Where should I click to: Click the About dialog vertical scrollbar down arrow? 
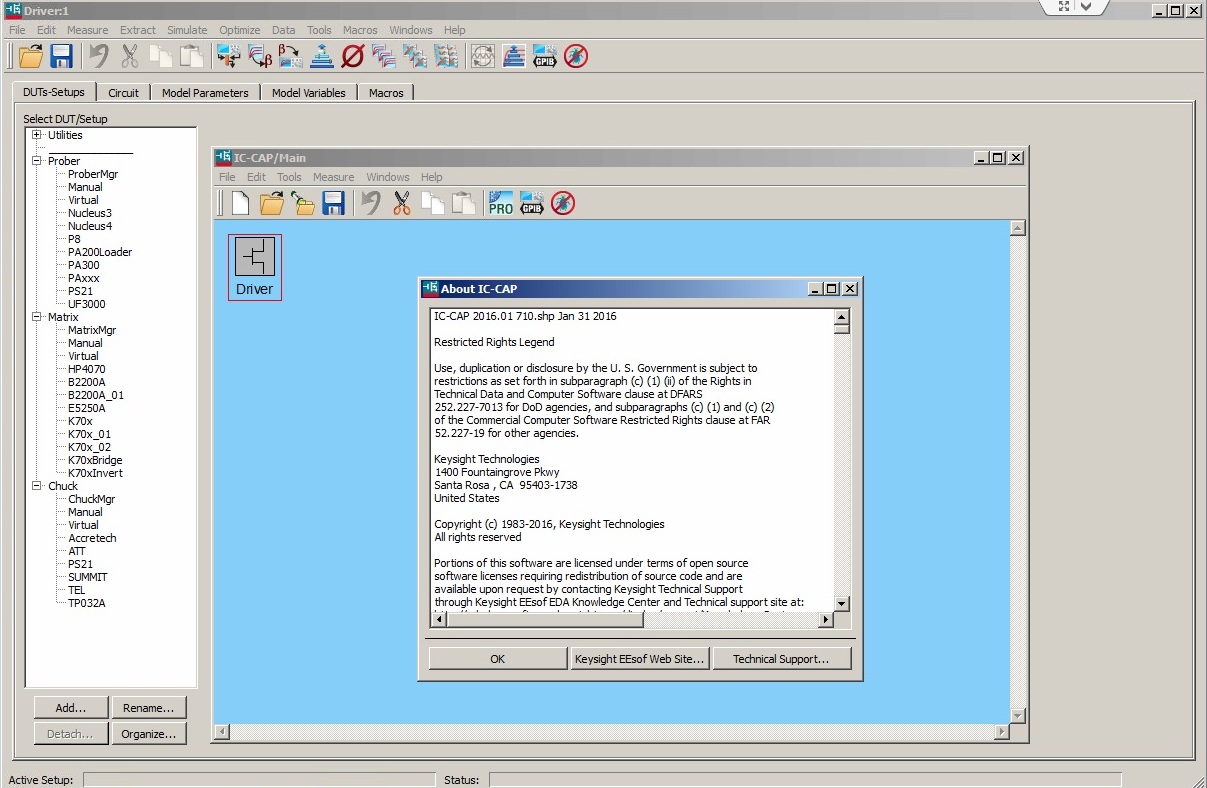tap(842, 604)
